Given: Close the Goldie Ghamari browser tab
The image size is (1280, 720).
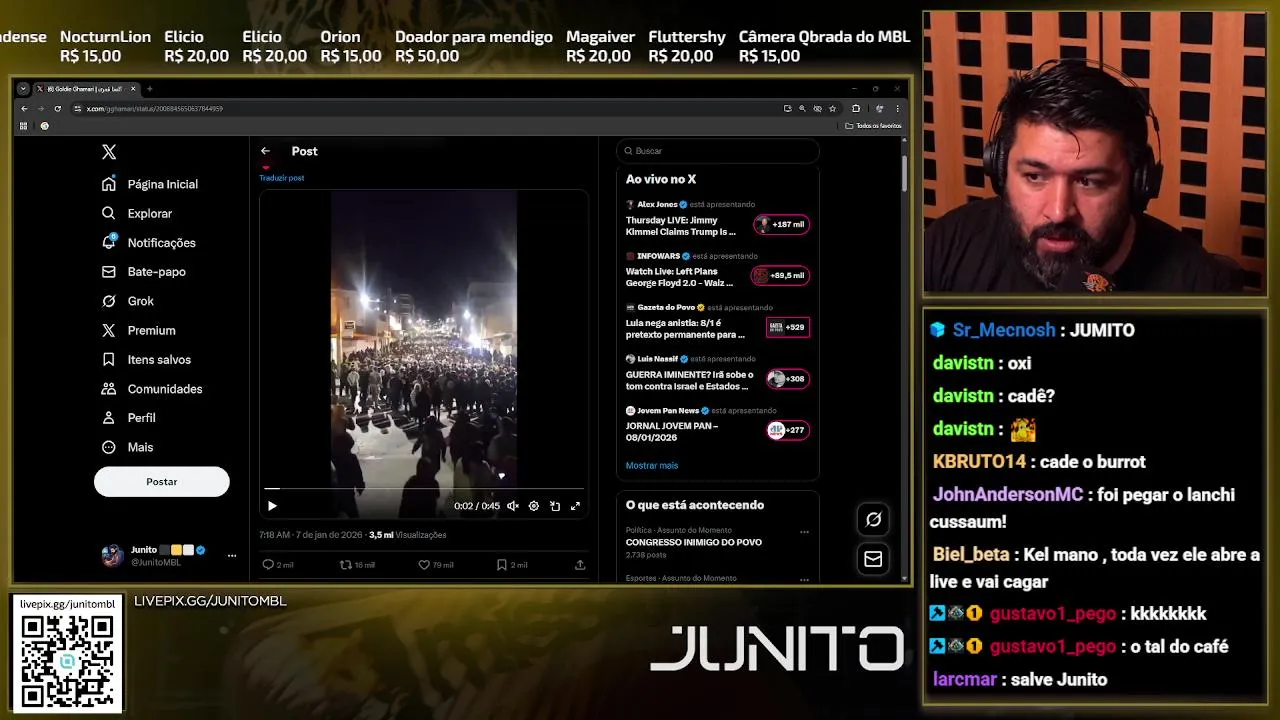Looking at the screenshot, I should [133, 89].
